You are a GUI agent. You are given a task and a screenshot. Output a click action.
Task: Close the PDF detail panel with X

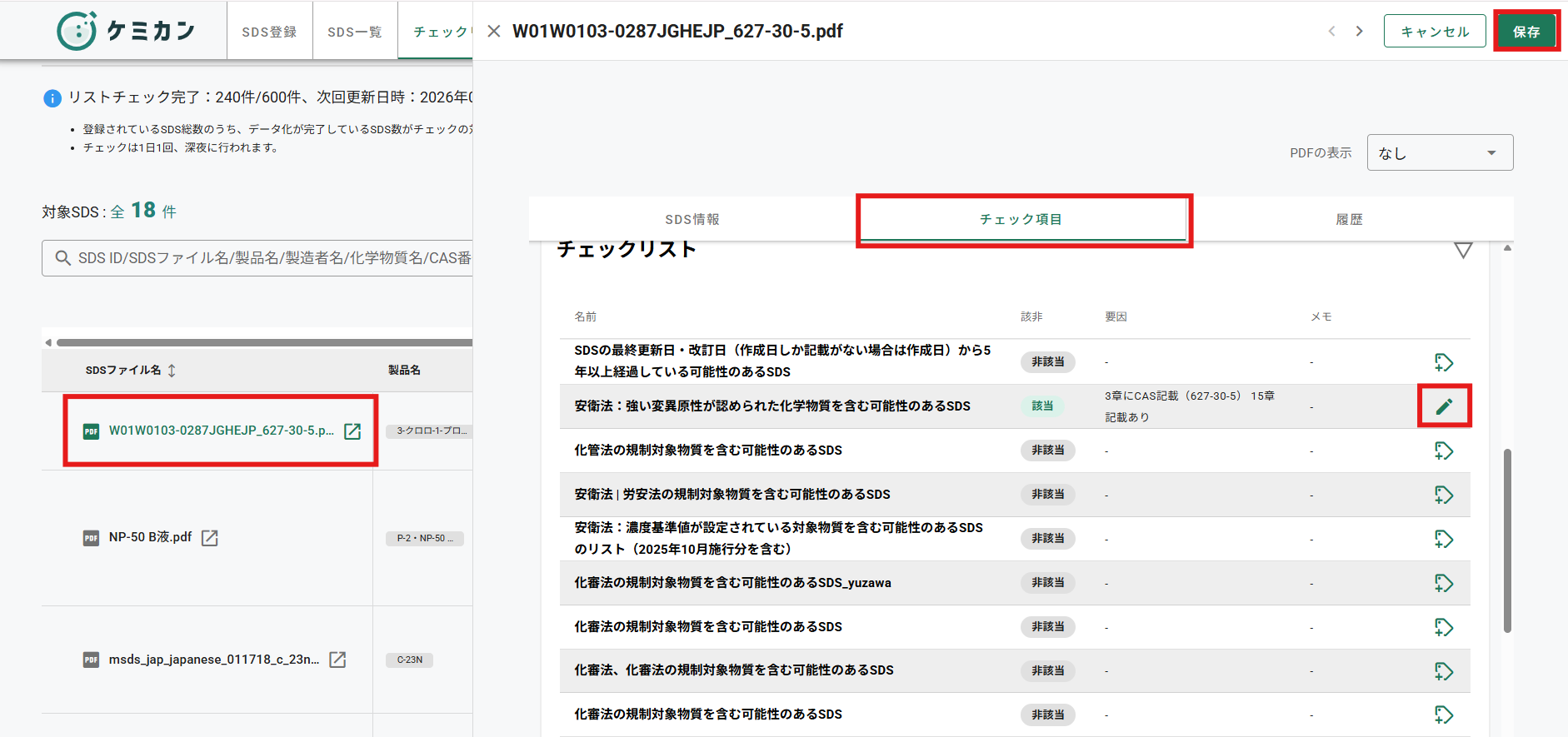[x=494, y=32]
